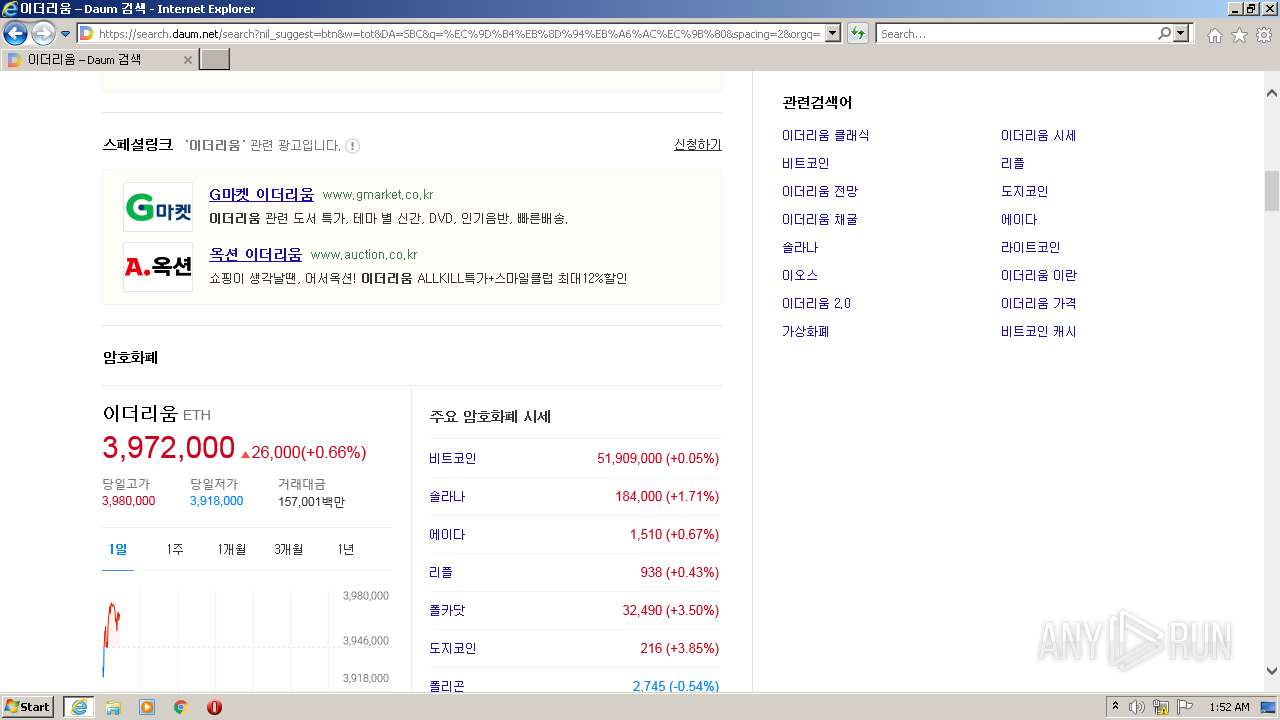Open Favorites star icon
The image size is (1280, 720).
1239,35
